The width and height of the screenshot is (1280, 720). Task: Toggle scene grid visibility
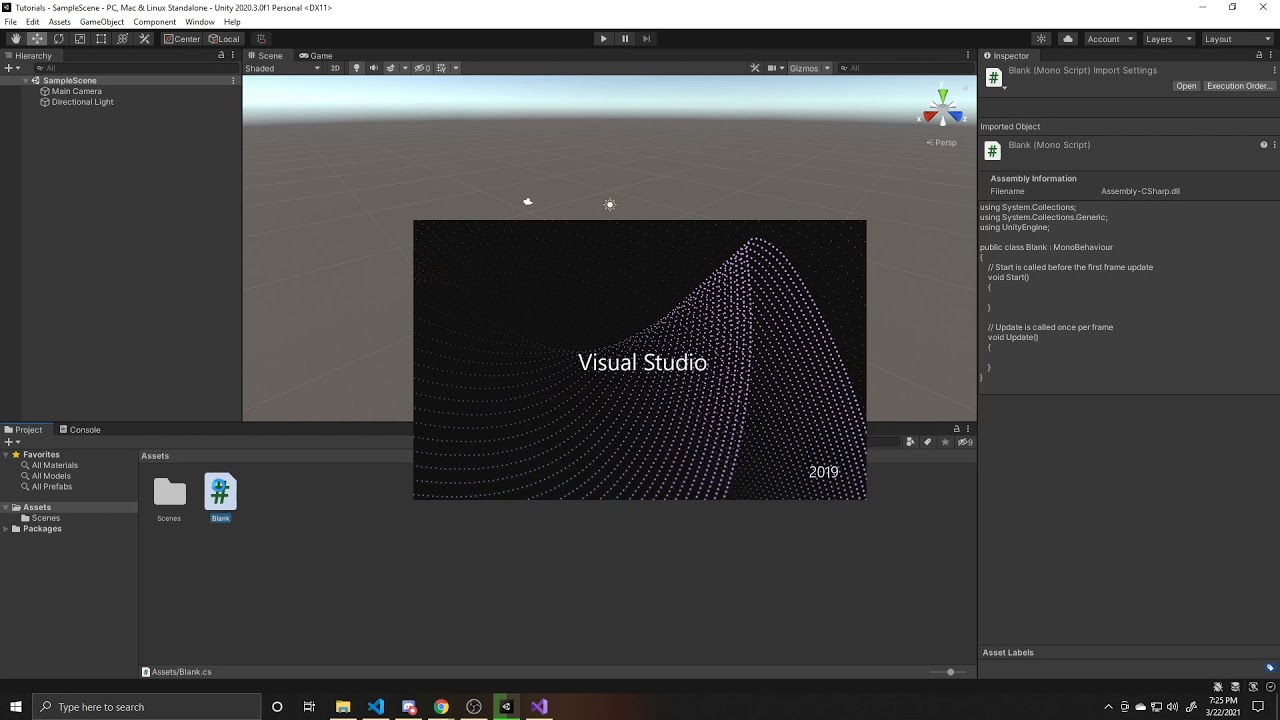click(441, 68)
